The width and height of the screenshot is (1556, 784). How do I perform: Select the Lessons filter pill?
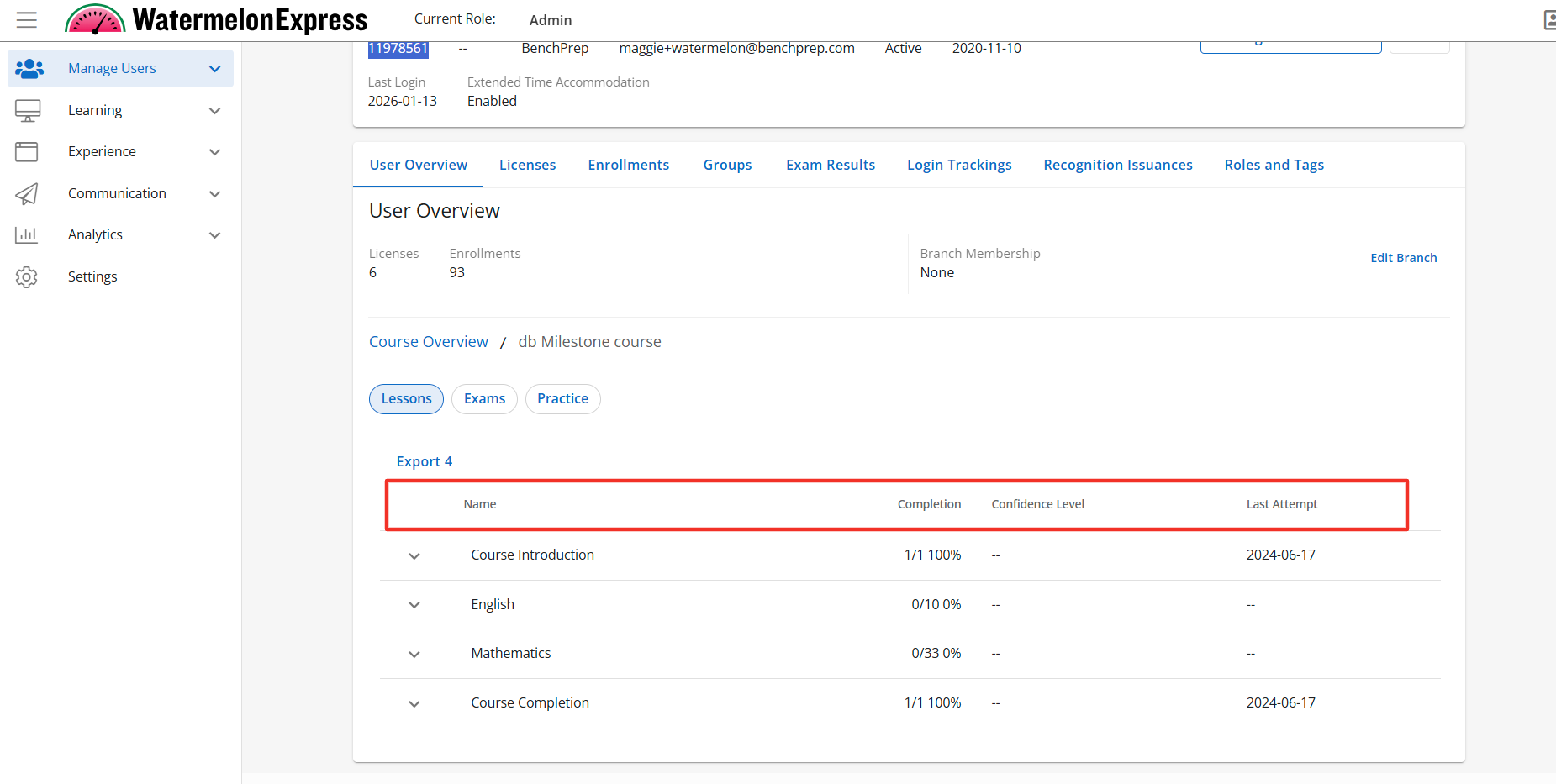tap(406, 399)
